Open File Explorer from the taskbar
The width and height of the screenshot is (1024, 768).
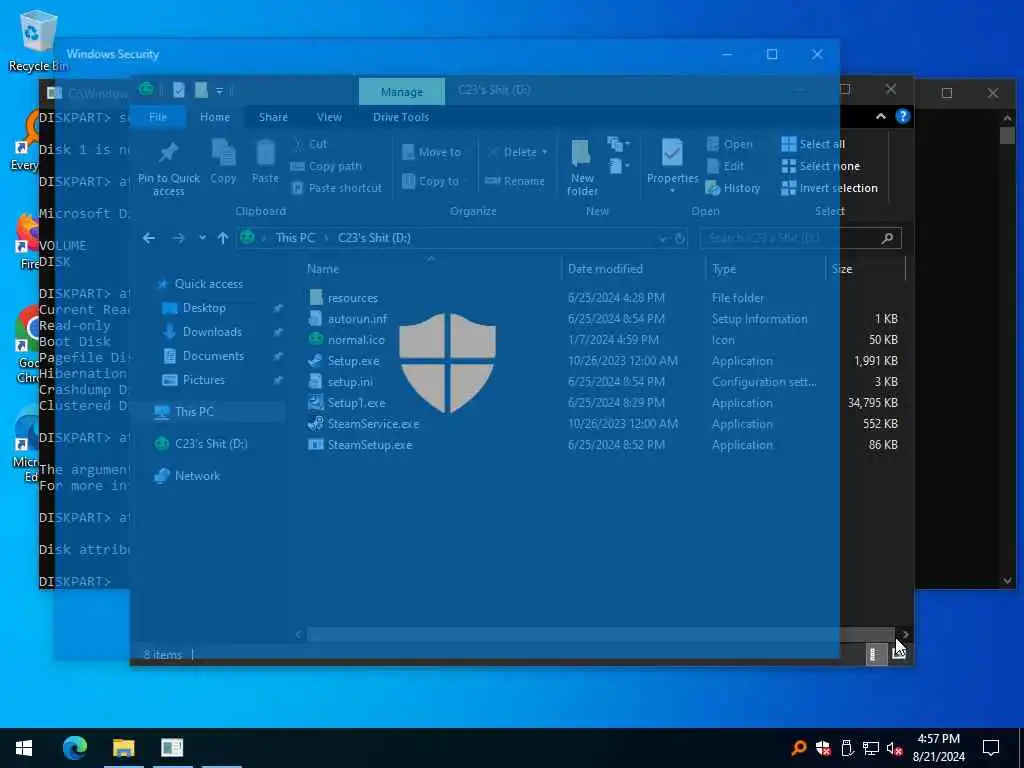[x=123, y=748]
